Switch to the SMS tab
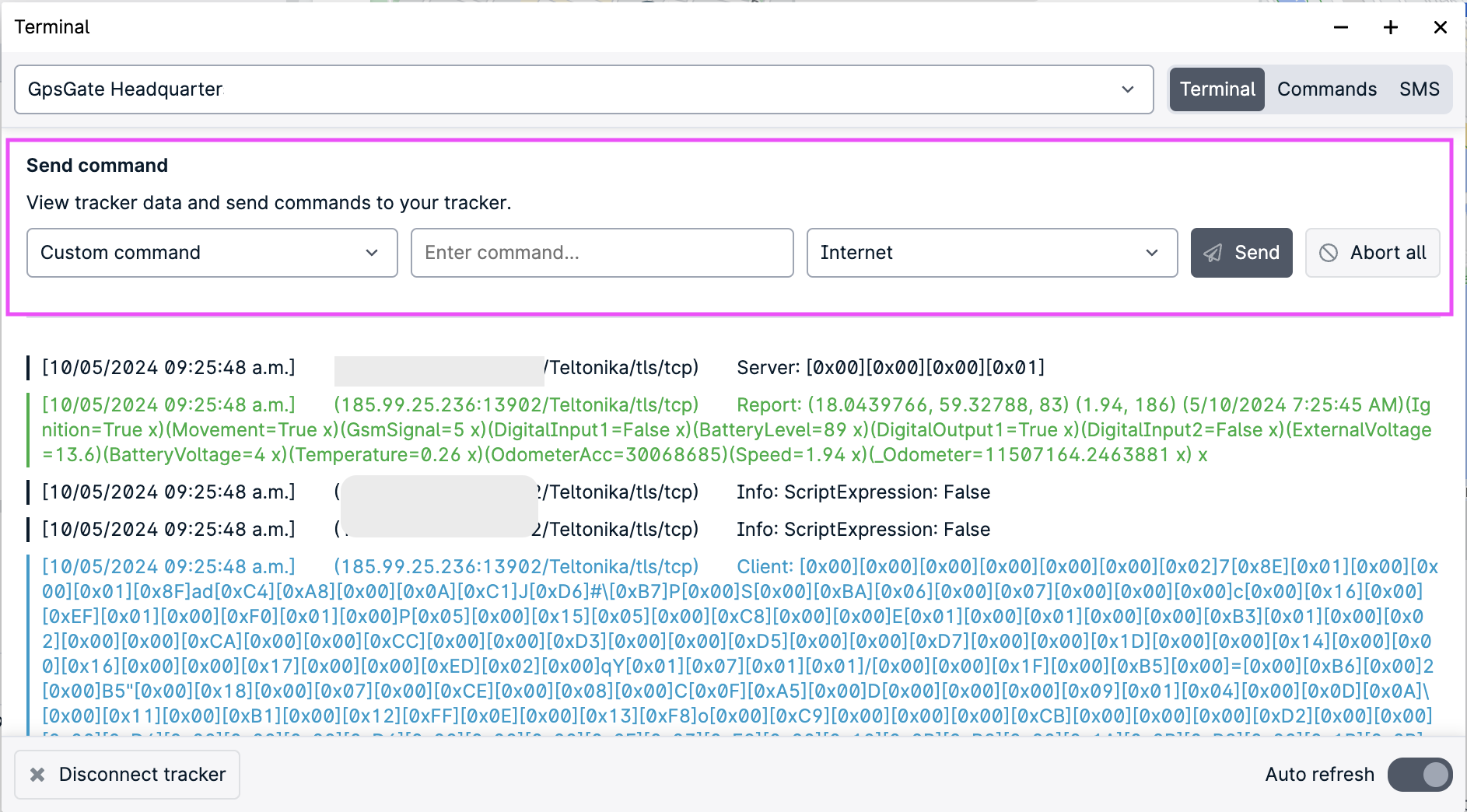Screen dimensions: 1467x812 1420,89
